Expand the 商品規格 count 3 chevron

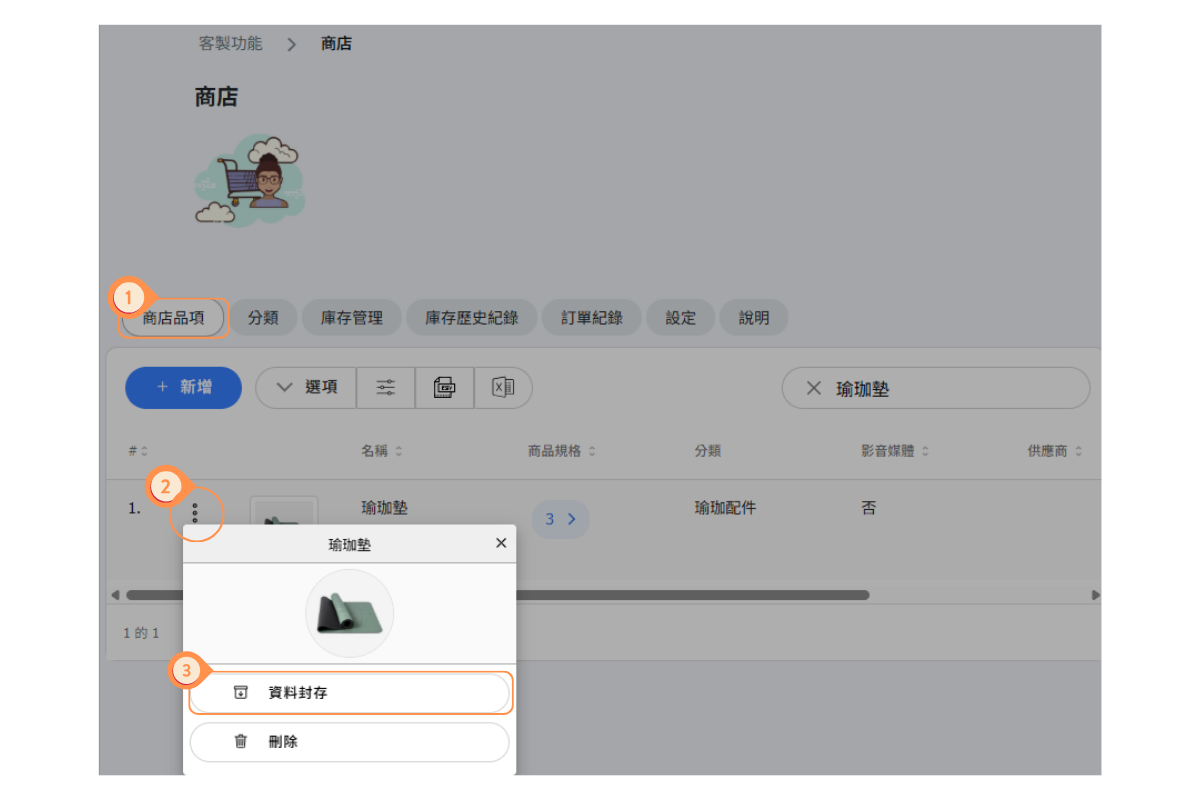point(560,519)
